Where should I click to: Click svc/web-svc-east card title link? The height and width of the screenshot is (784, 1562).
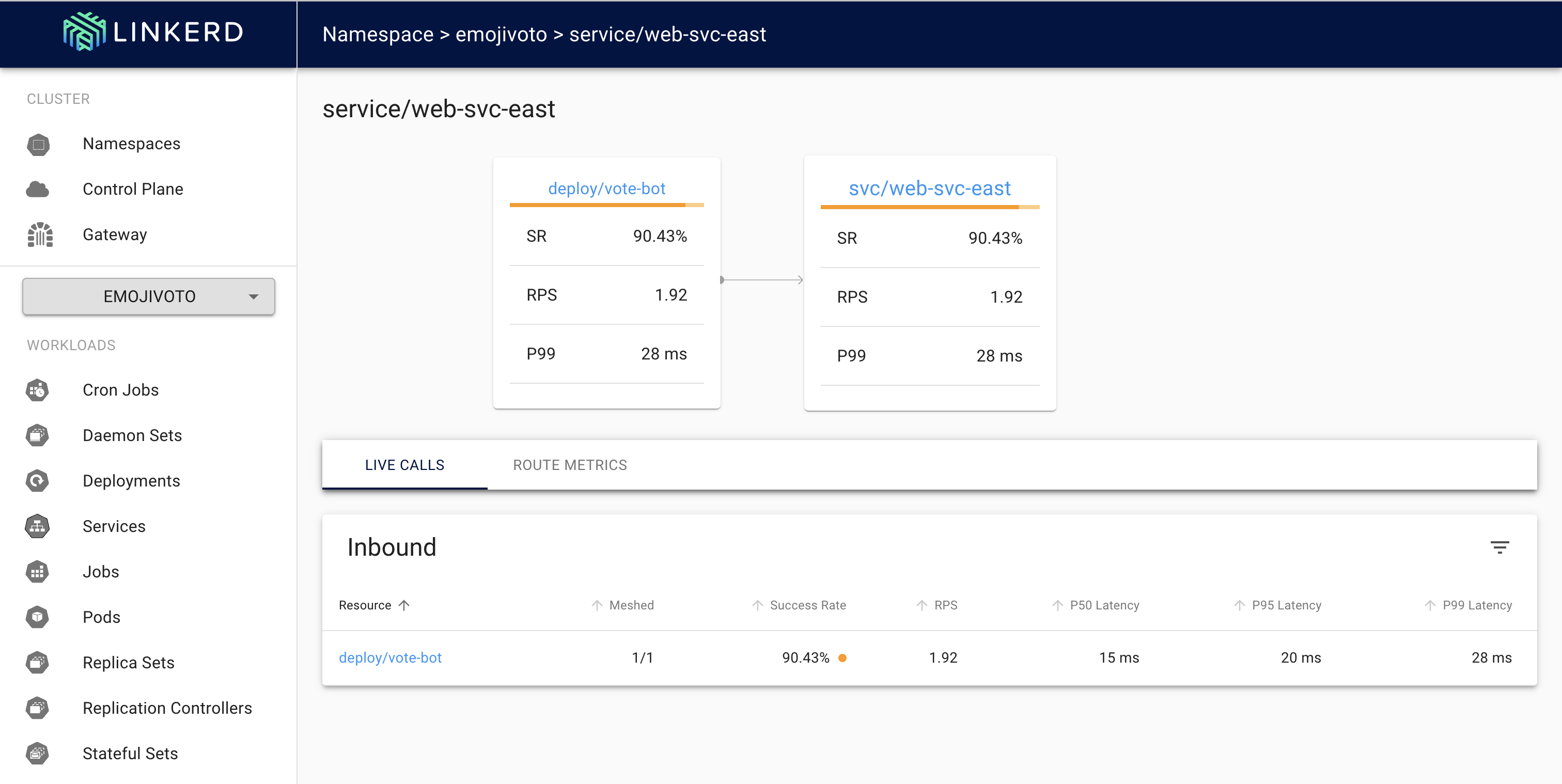[929, 189]
